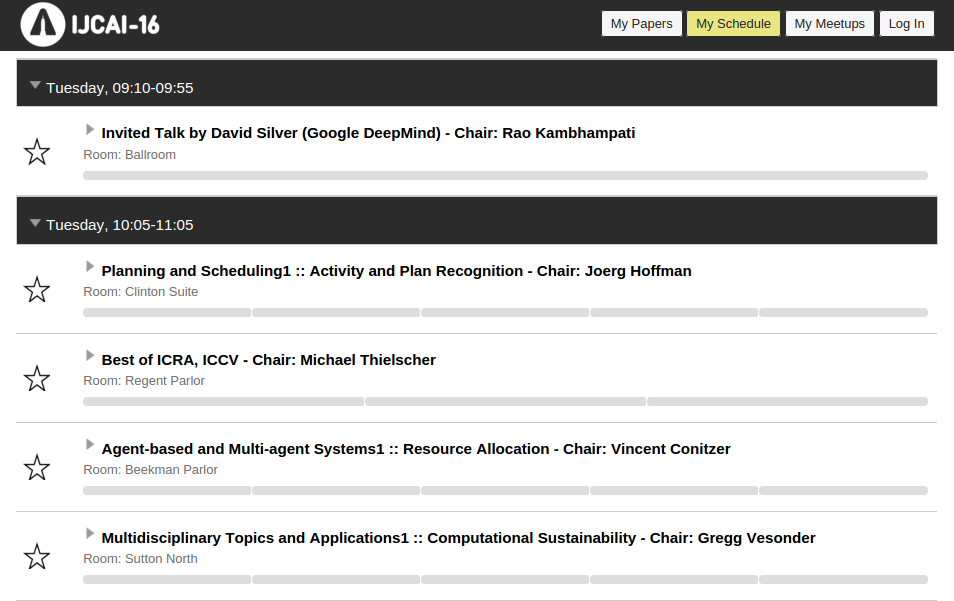Switch to the My Schedule tab
This screenshot has width=954, height=601.
pos(733,24)
